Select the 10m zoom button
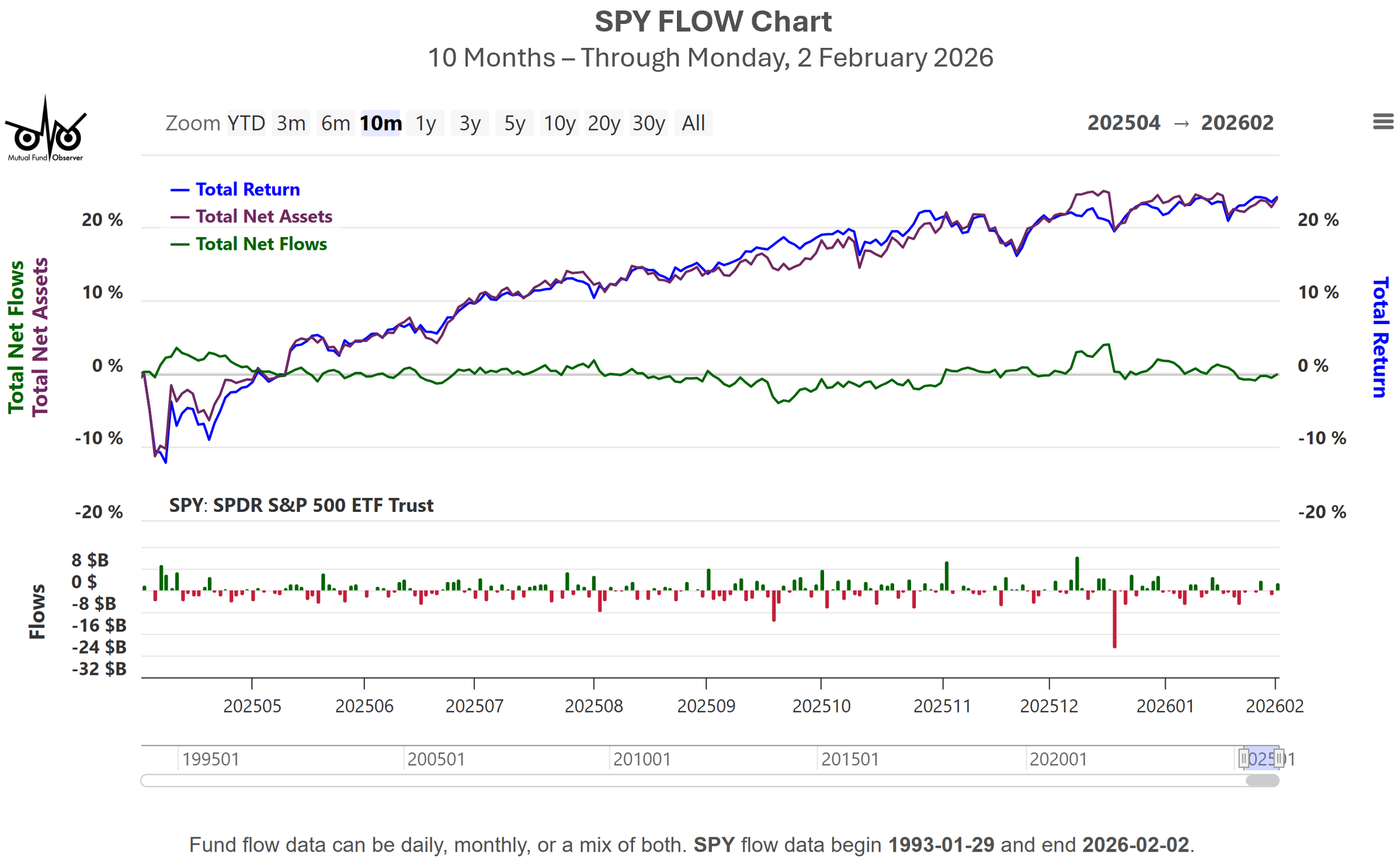 coord(380,123)
